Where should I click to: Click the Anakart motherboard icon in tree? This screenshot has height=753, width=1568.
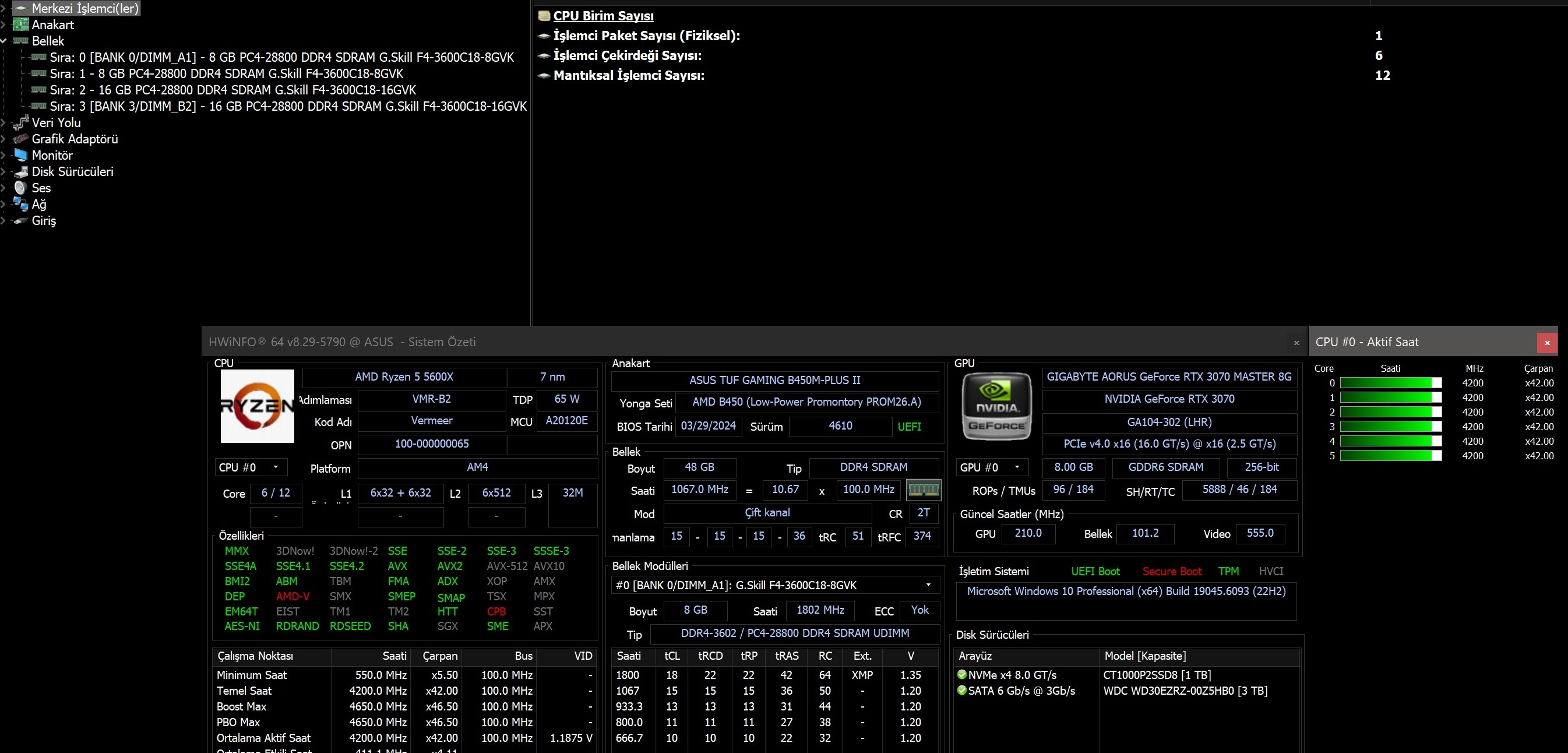click(22, 25)
